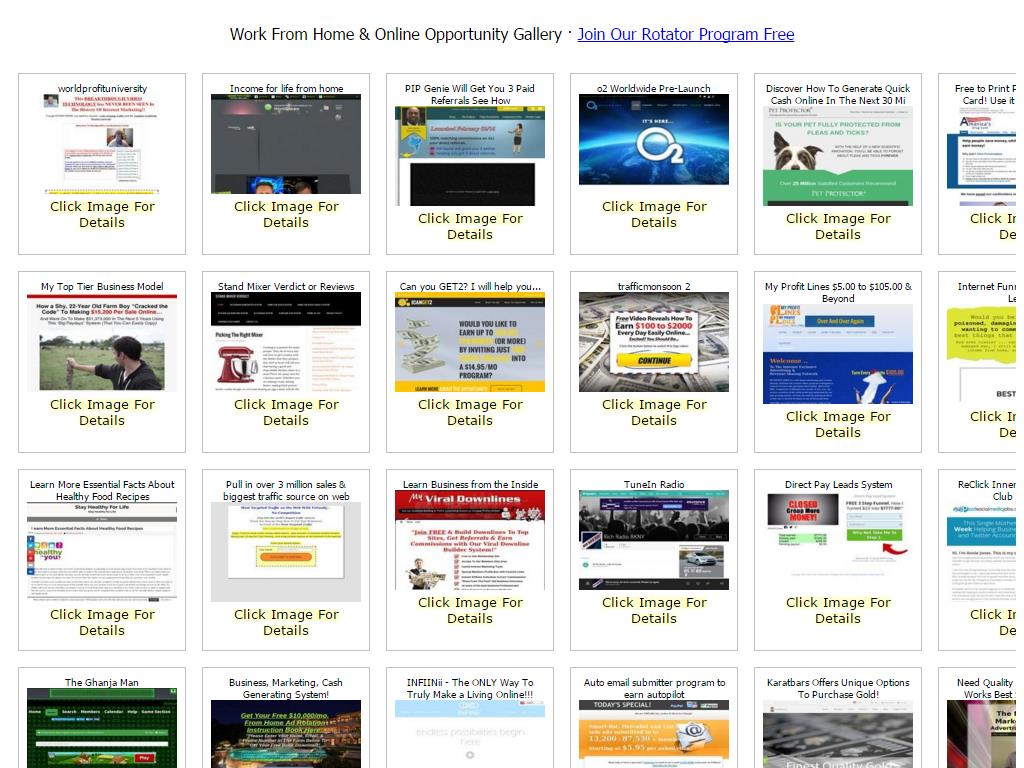The width and height of the screenshot is (1024, 768).
Task: Open The Ghanja Man thumbnail
Action: tap(102, 728)
